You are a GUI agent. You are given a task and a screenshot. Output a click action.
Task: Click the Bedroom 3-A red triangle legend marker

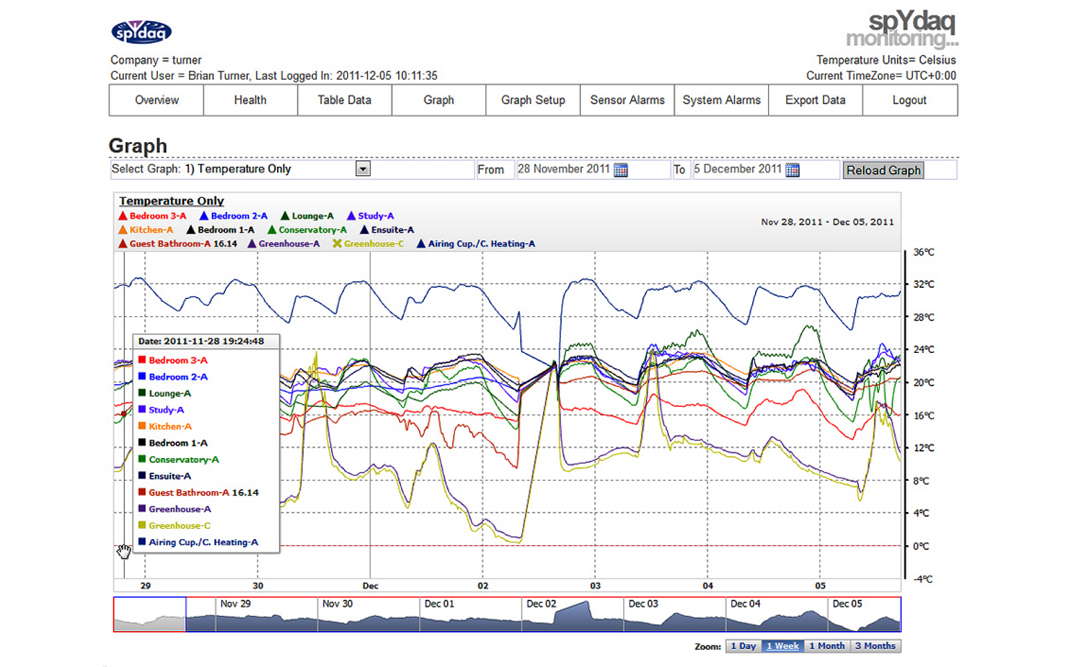[123, 216]
